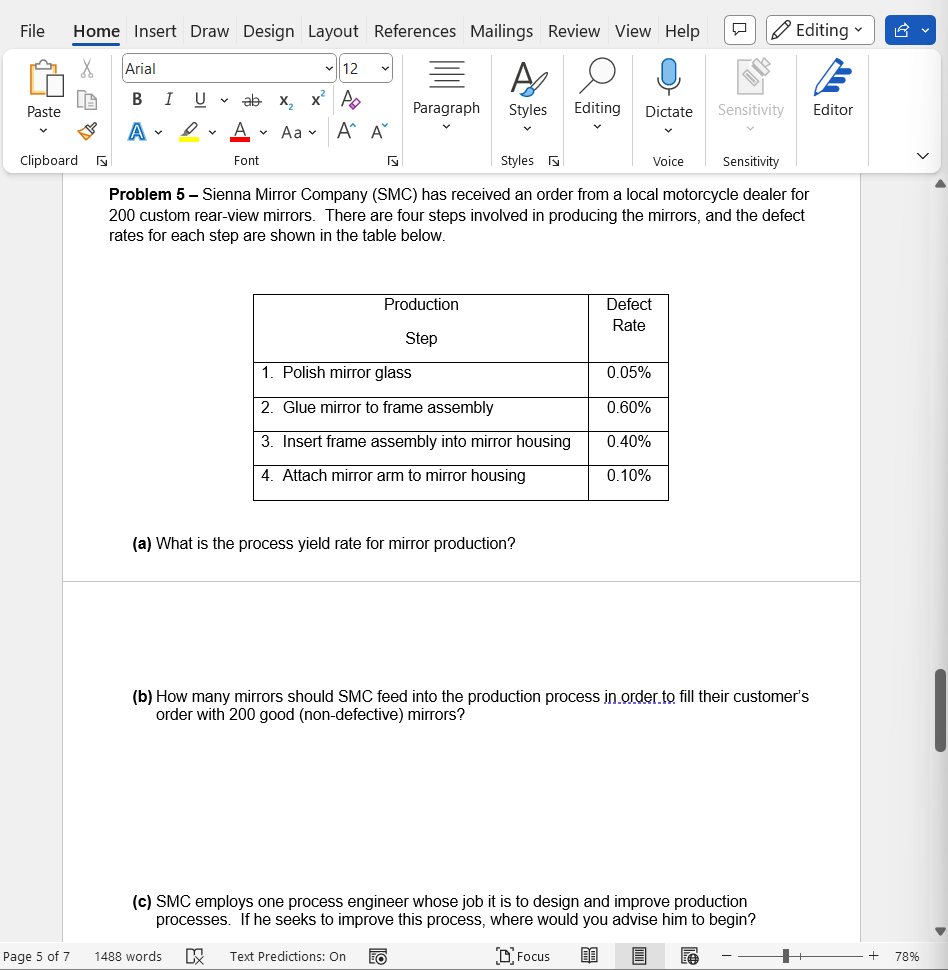Decrease font size
Viewport: 948px width, 970px height.
pos(379,131)
